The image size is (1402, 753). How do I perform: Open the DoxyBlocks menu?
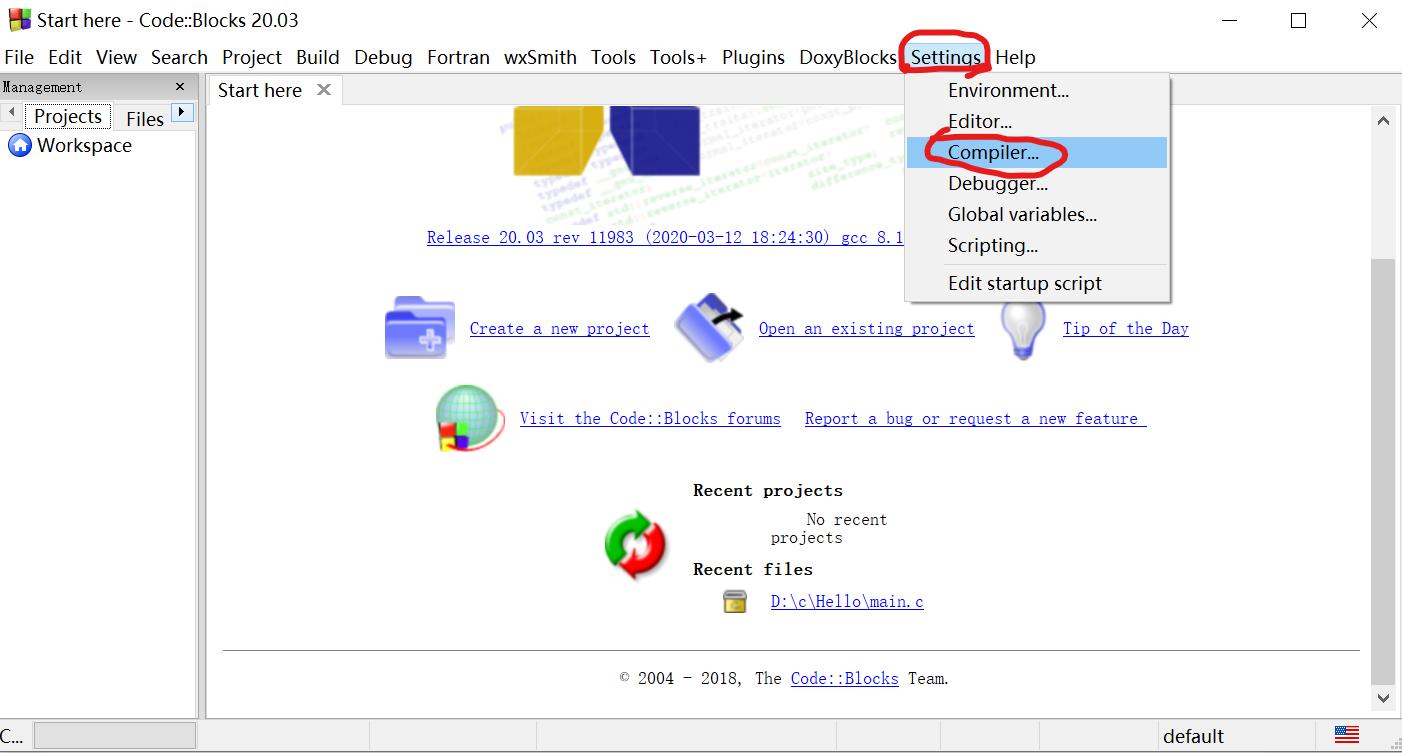point(847,57)
